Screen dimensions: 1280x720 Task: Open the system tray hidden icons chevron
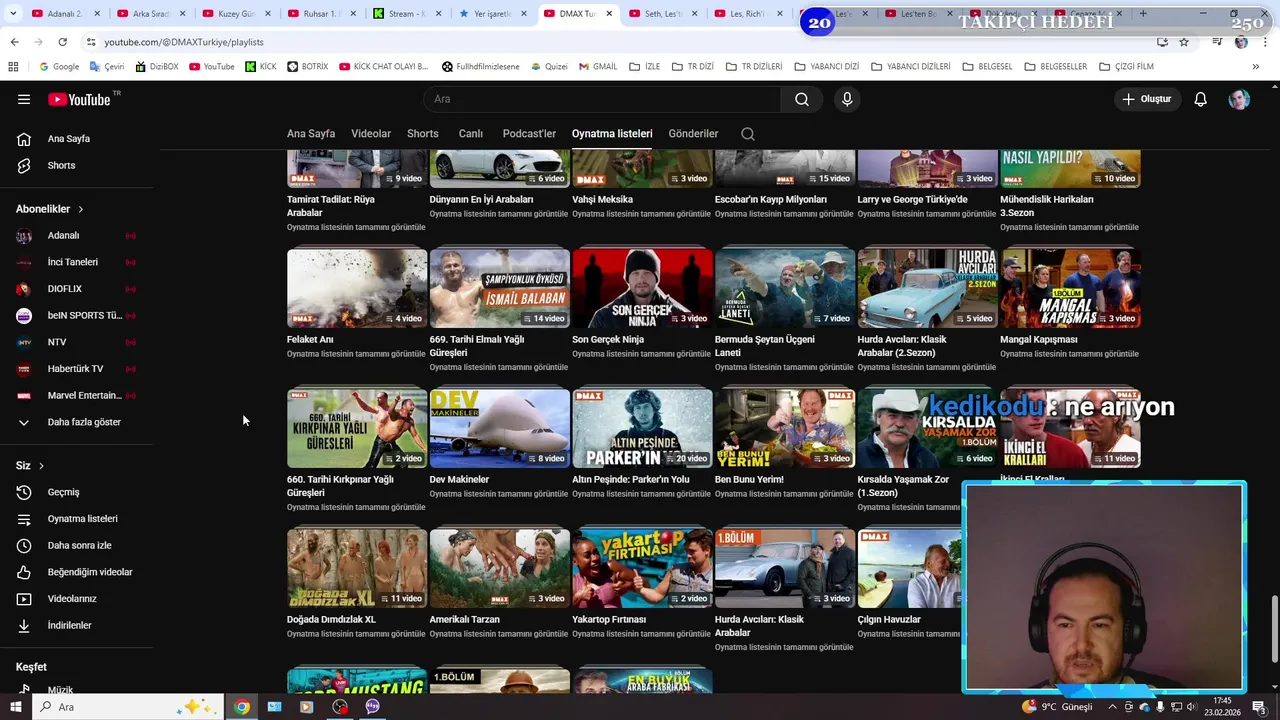click(1112, 707)
